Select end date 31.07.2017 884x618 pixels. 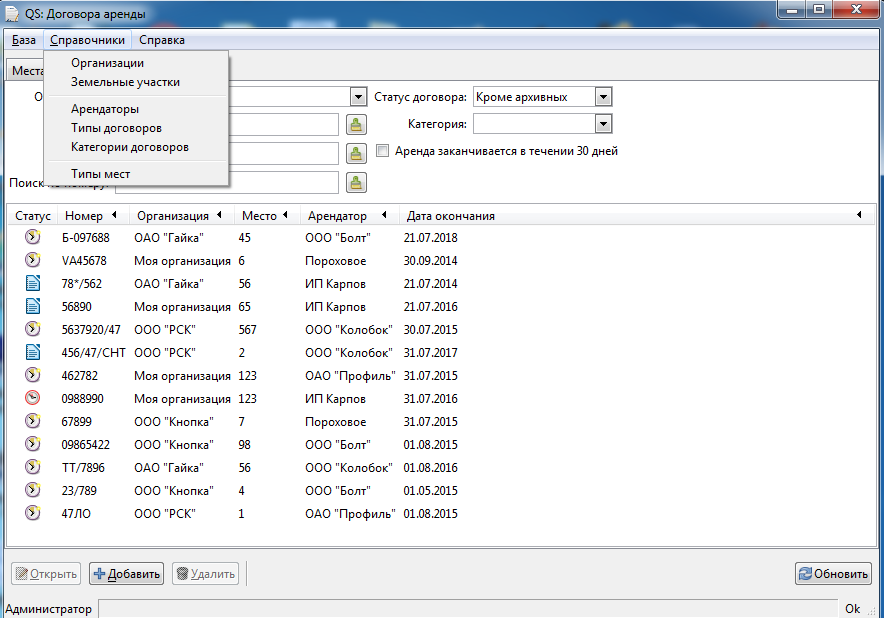pos(430,353)
